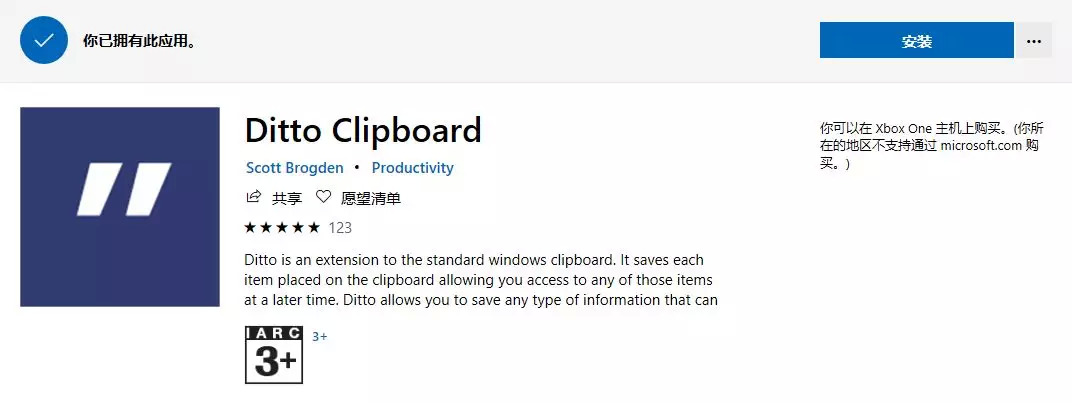Add app via 愿望清单 label
Viewport: 1072px width, 403px height.
(x=371, y=198)
